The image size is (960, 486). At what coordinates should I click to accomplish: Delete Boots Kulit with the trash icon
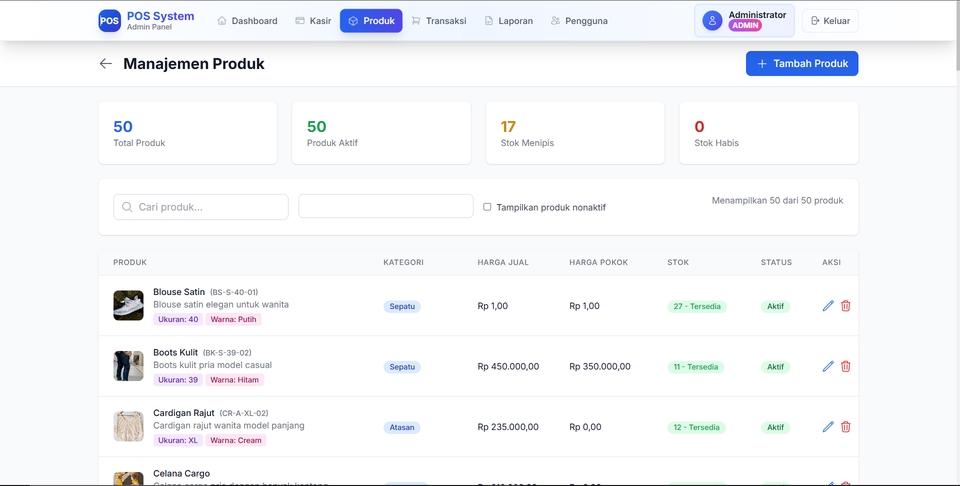(846, 367)
